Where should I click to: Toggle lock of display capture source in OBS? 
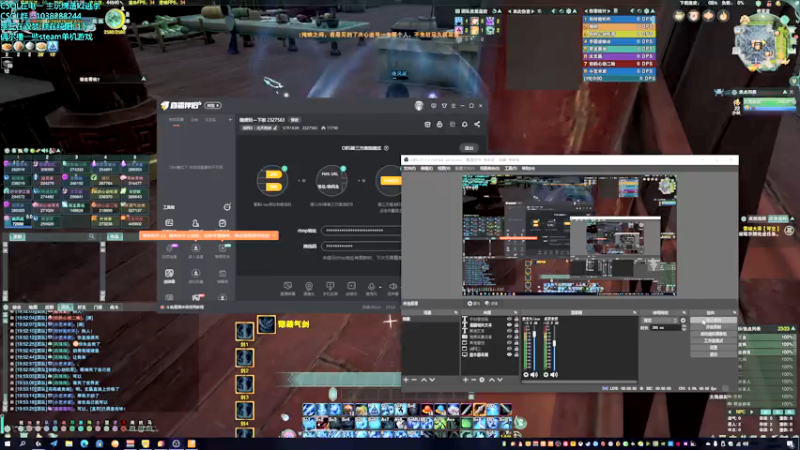click(516, 354)
